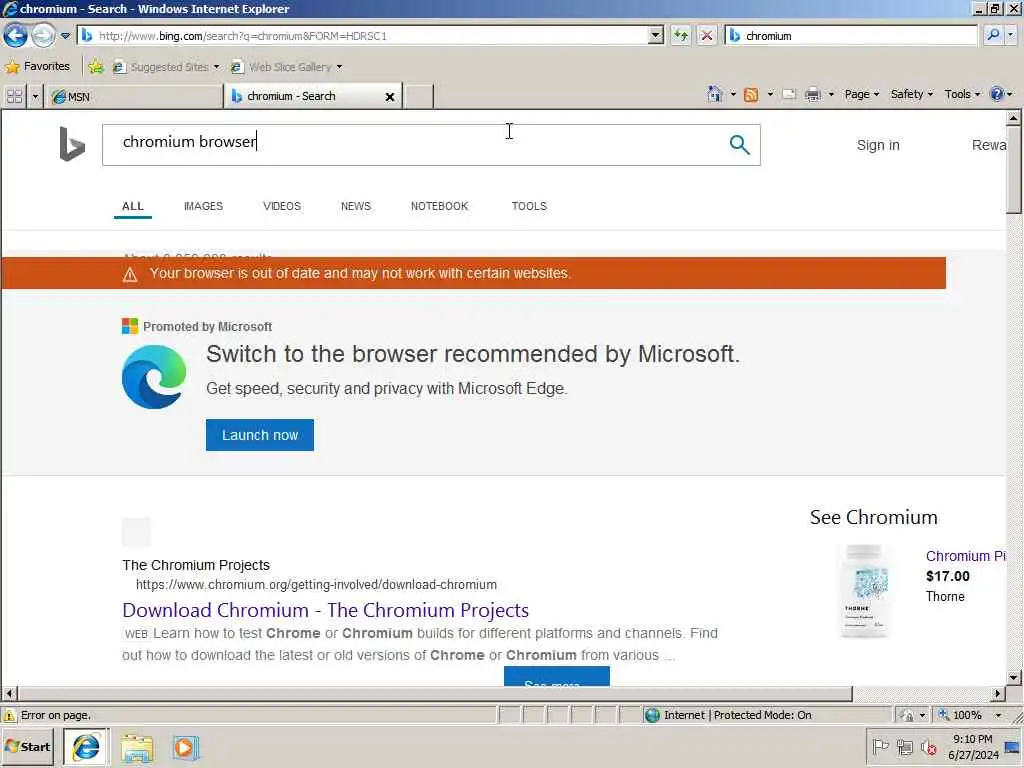This screenshot has height=768, width=1024.
Task: Switch to the MSN tab
Action: (x=135, y=97)
